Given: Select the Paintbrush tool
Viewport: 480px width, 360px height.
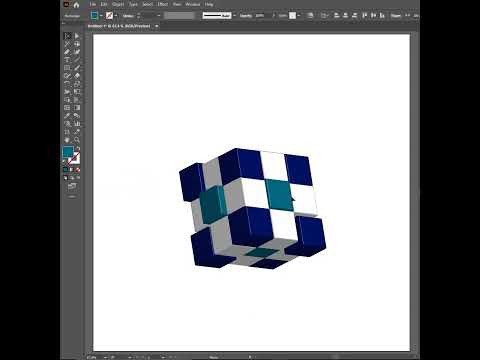Looking at the screenshot, I should pos(77,68).
